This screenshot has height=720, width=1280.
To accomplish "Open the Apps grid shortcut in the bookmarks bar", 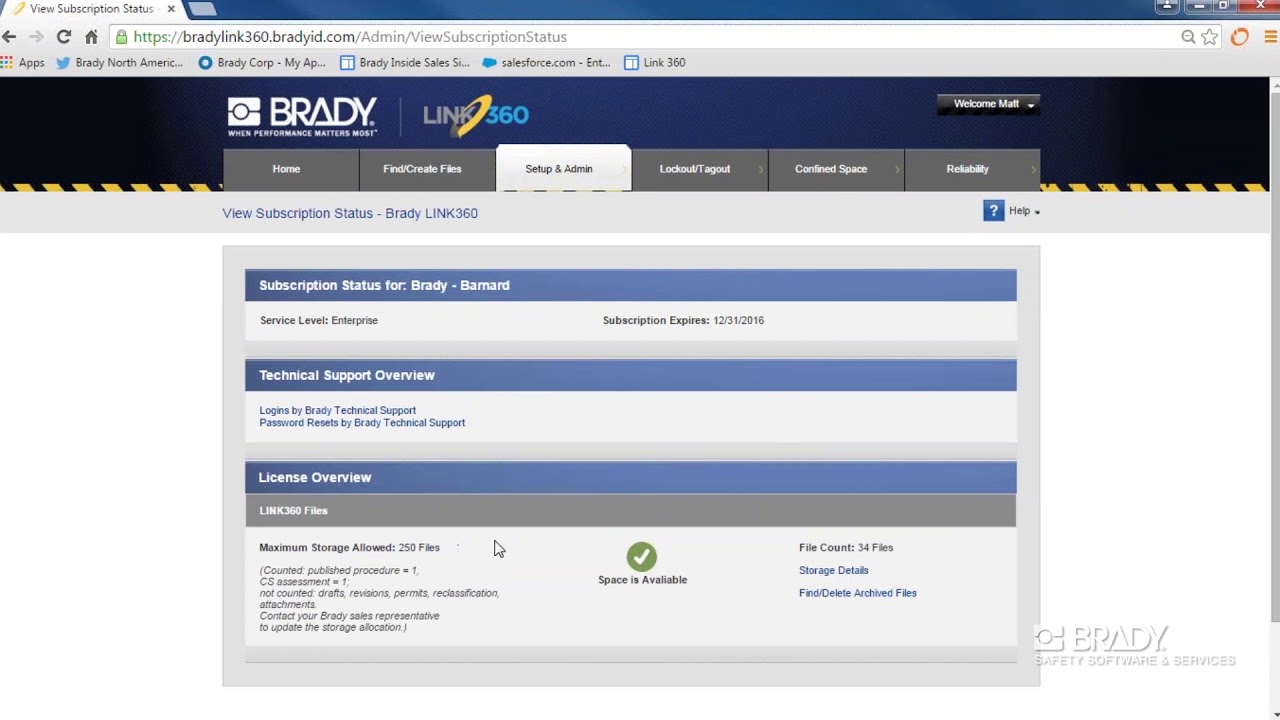I will (23, 62).
